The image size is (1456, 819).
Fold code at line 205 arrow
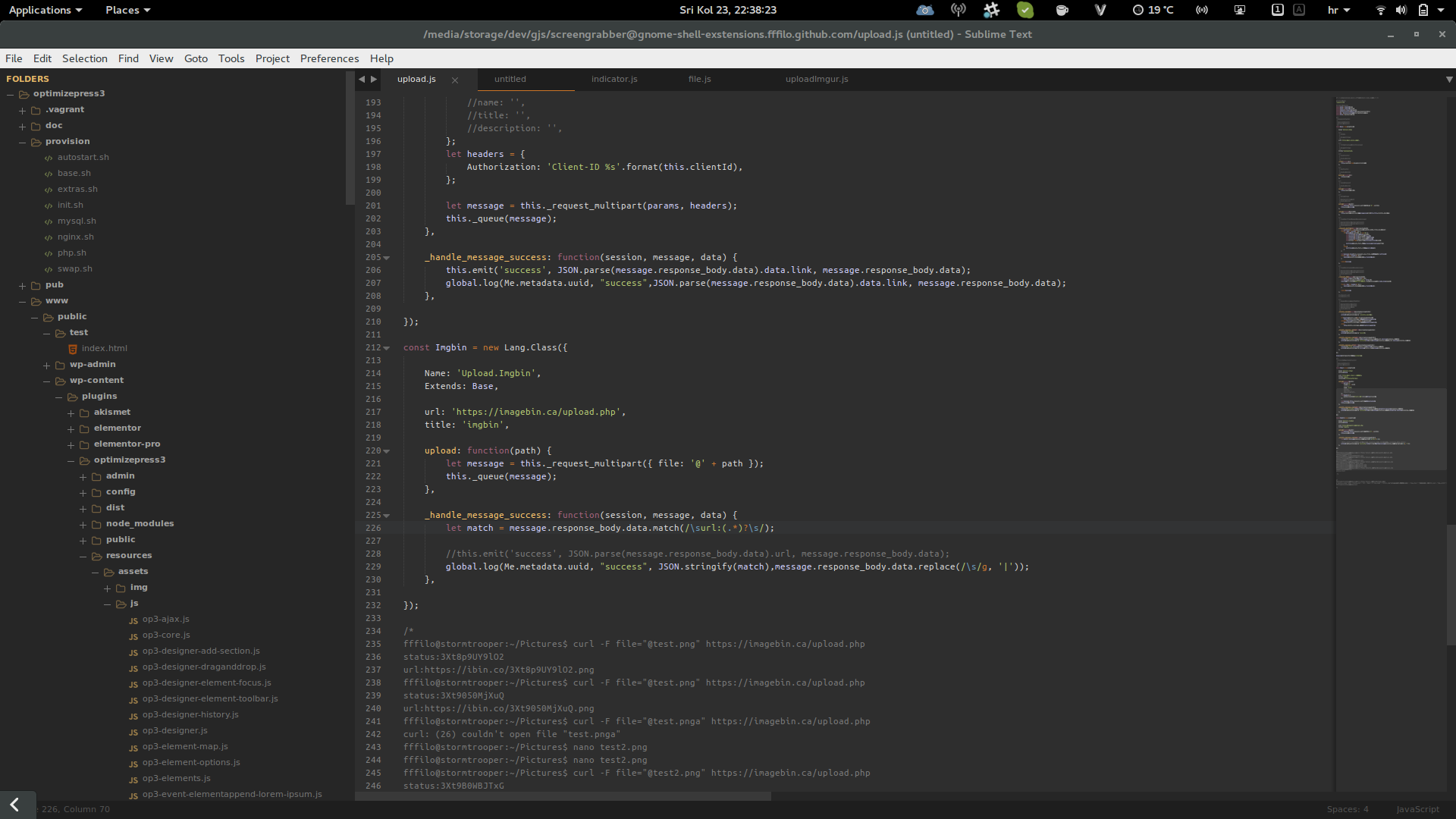[x=387, y=258]
